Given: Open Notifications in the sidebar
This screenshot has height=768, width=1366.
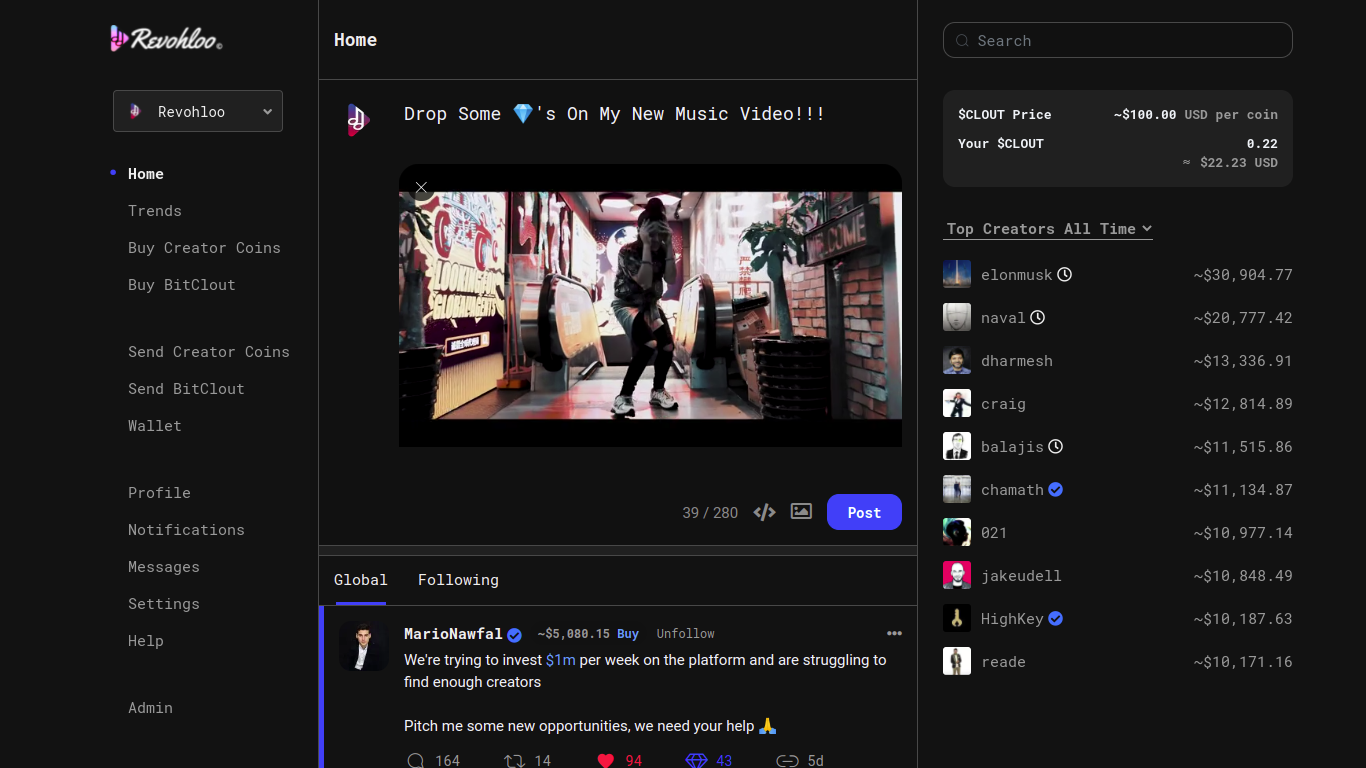Looking at the screenshot, I should [186, 530].
